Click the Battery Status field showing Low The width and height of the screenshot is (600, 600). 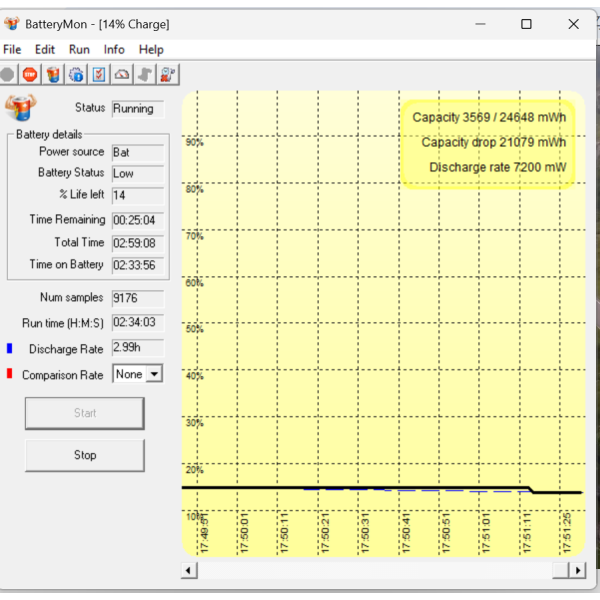pyautogui.click(x=138, y=174)
